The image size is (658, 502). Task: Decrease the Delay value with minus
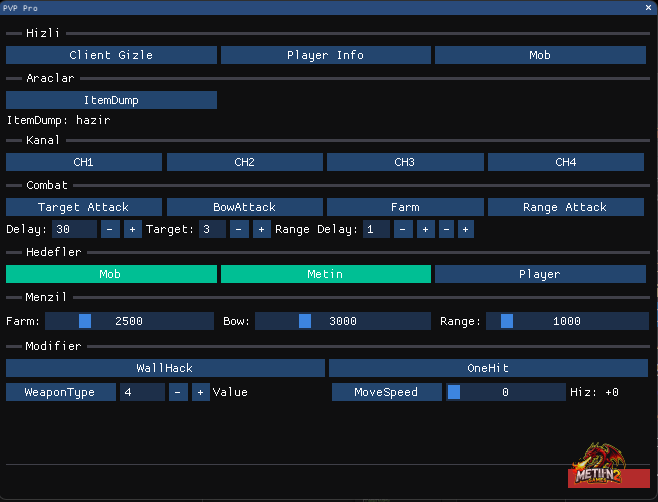[x=110, y=229]
